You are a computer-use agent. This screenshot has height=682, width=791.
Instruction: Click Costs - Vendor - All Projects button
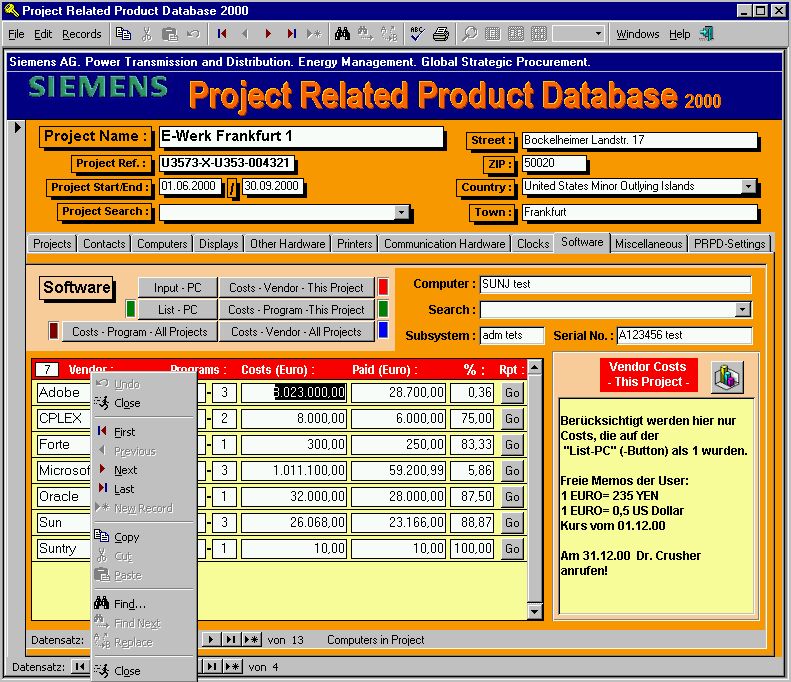coord(296,332)
